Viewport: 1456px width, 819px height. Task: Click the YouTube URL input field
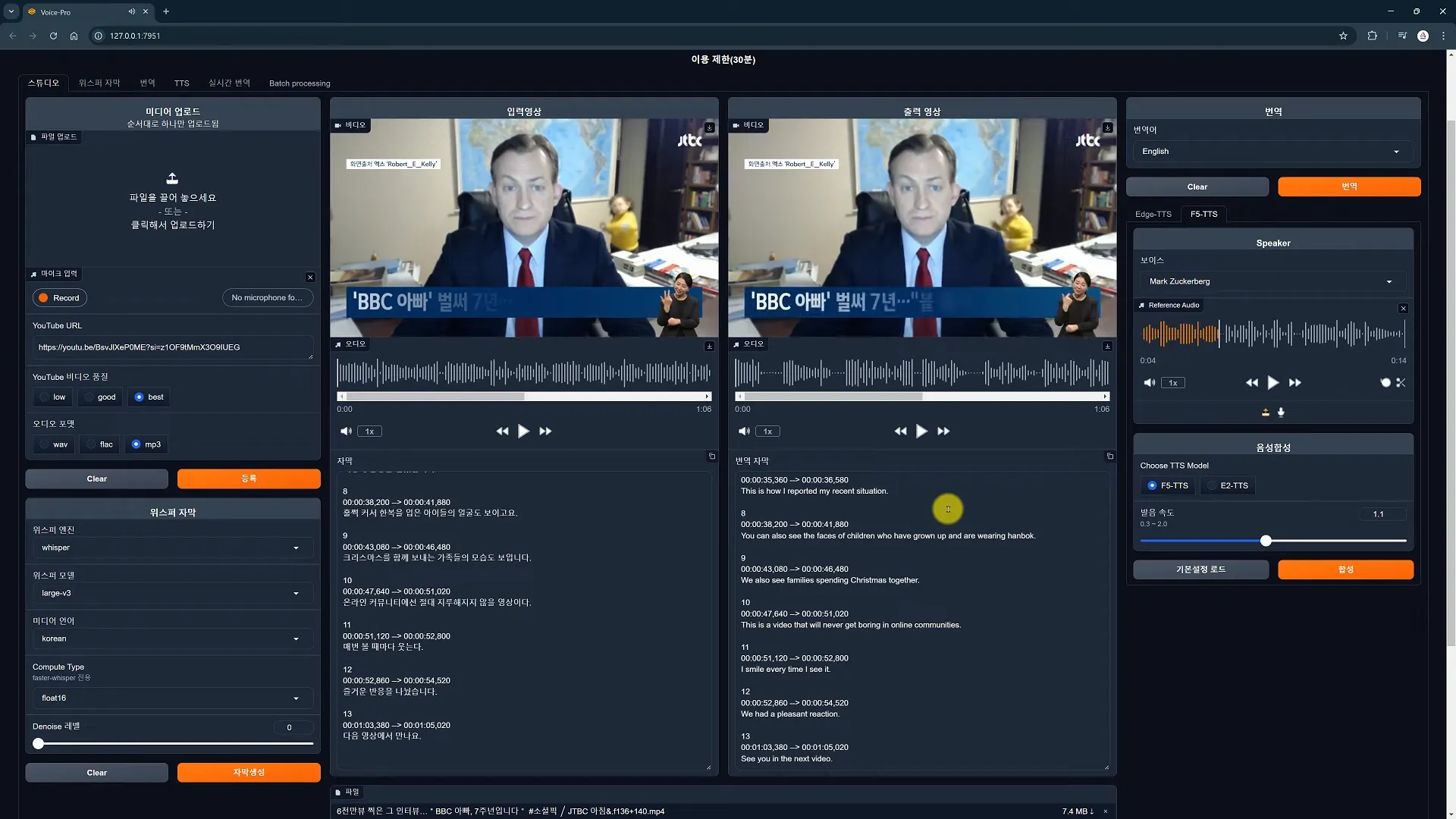tap(172, 347)
